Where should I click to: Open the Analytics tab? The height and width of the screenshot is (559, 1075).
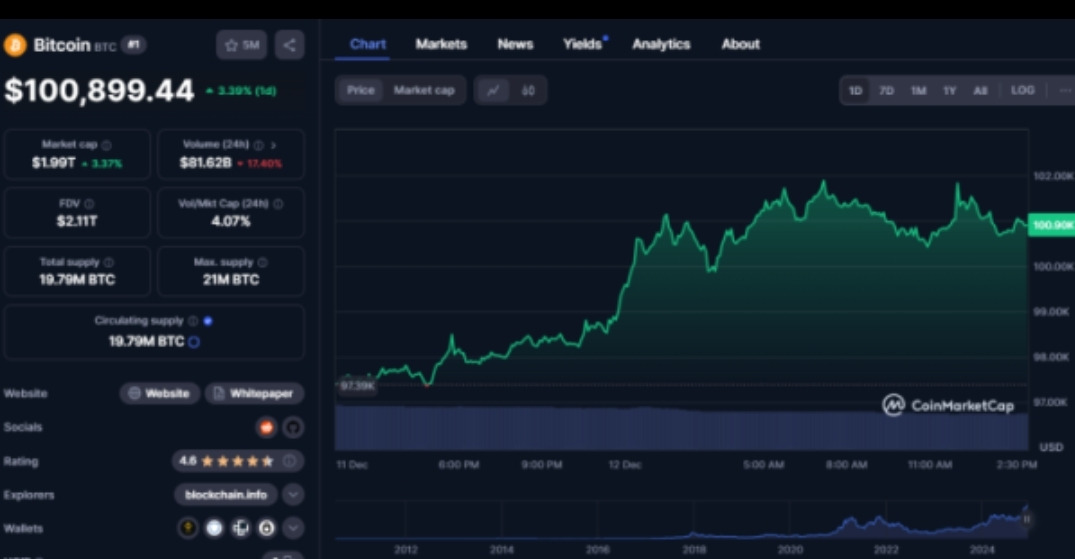[x=661, y=44]
